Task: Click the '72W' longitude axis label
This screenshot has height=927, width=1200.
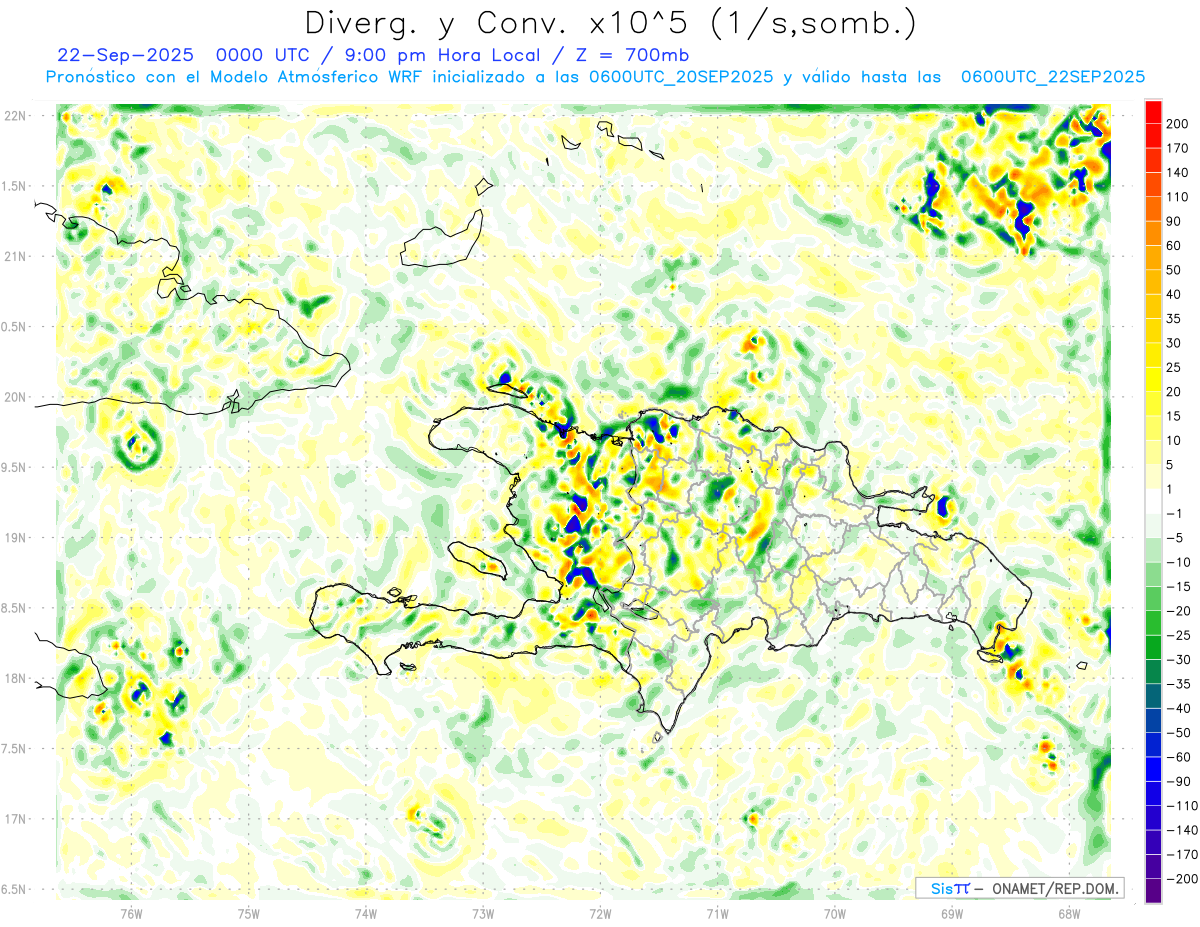Action: pos(600,912)
